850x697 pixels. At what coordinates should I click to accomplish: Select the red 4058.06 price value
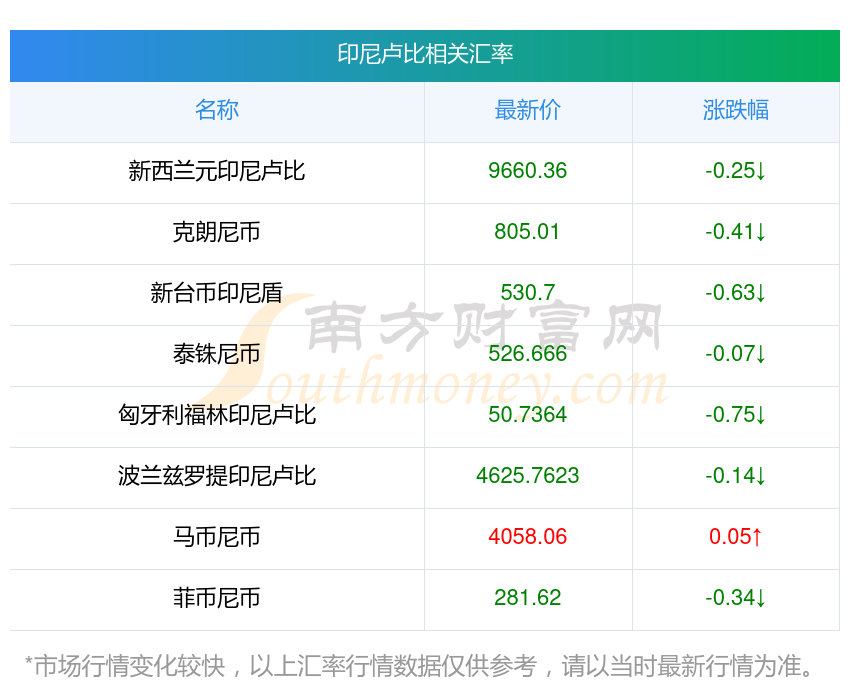click(x=528, y=537)
